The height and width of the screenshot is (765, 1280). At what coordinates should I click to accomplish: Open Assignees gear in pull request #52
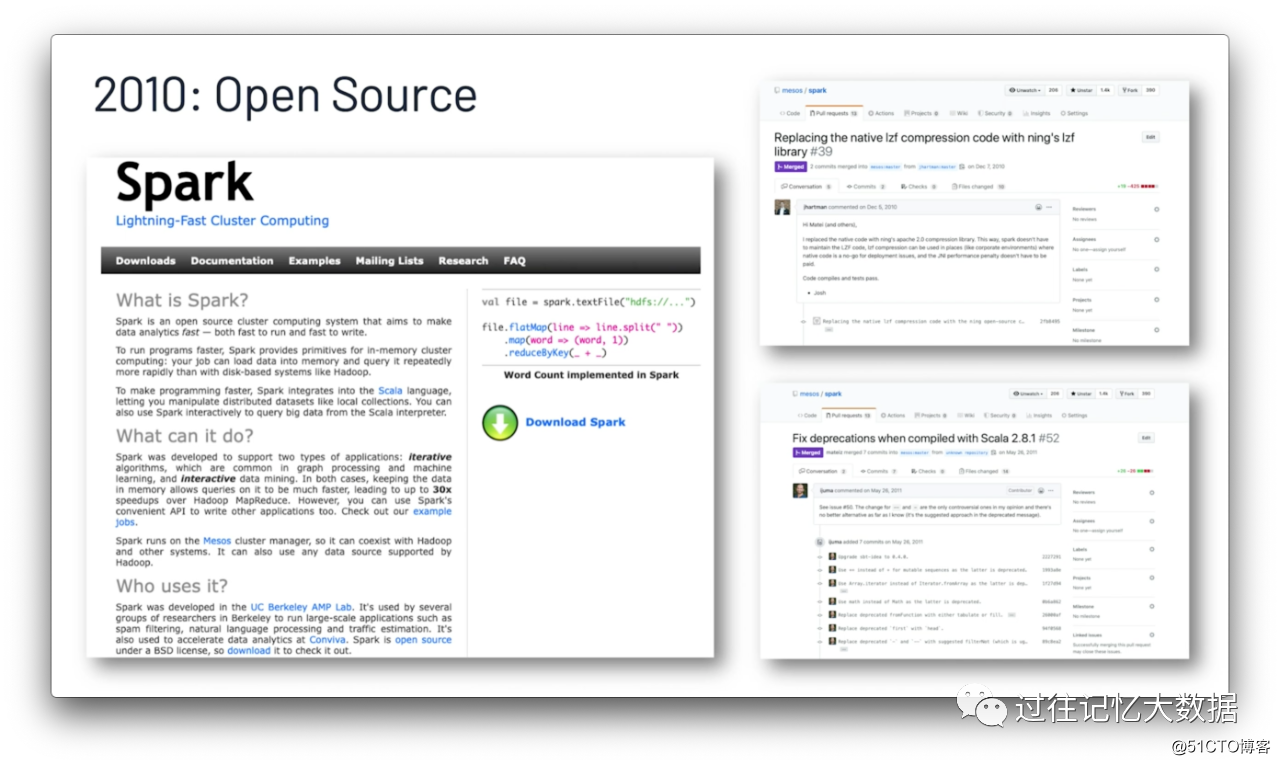1152,521
